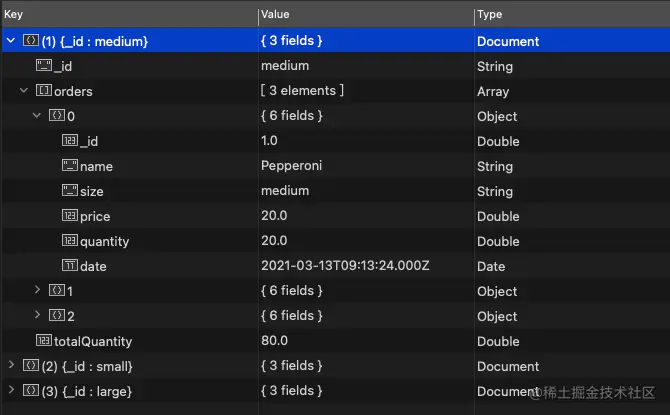Viewport: 670px width, 415px height.
Task: Click number icon beside nested _id field
Action: click(x=70, y=140)
